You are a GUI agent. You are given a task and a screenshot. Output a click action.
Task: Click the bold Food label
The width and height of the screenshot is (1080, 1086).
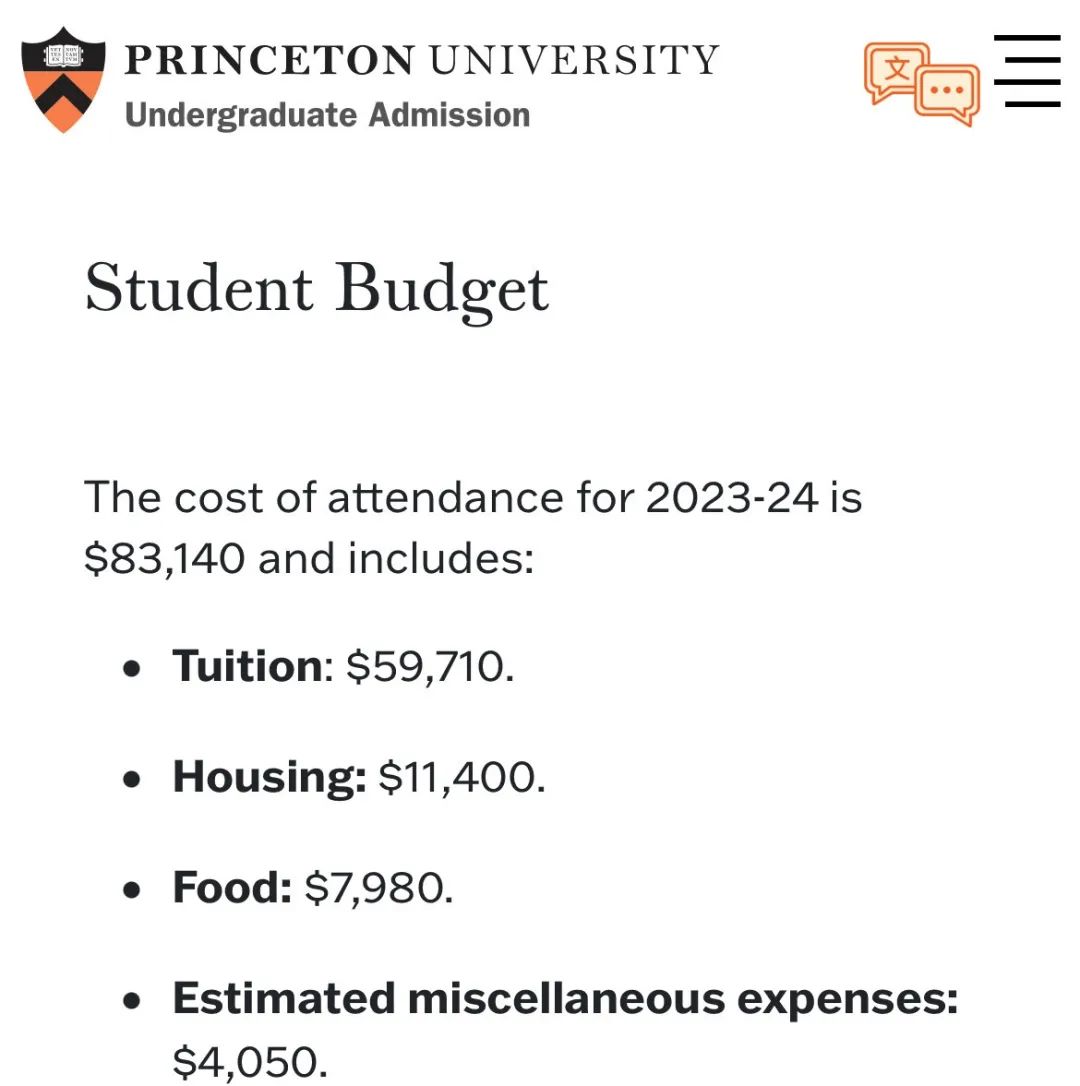point(232,888)
